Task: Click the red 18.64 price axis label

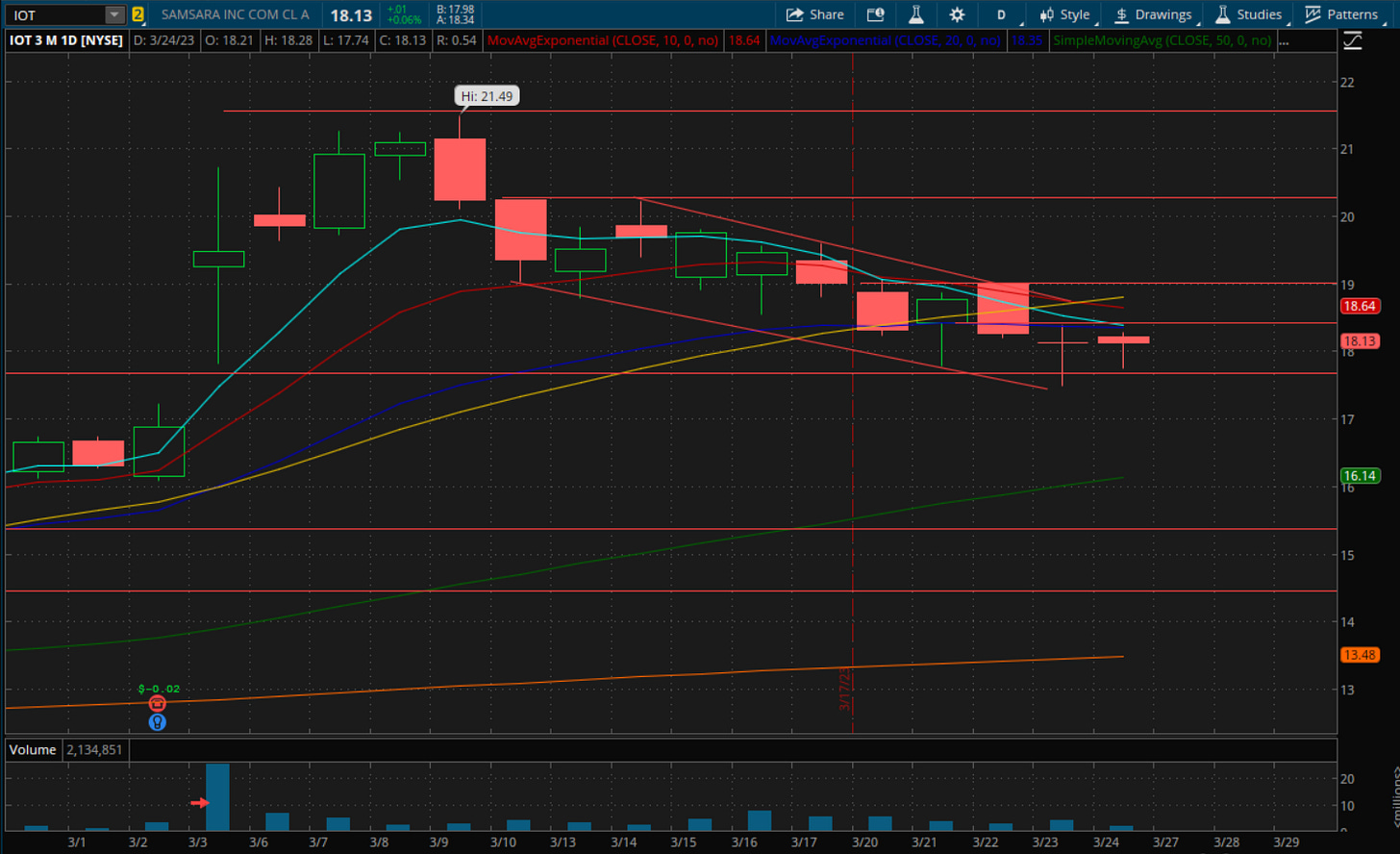Action: coord(1360,306)
